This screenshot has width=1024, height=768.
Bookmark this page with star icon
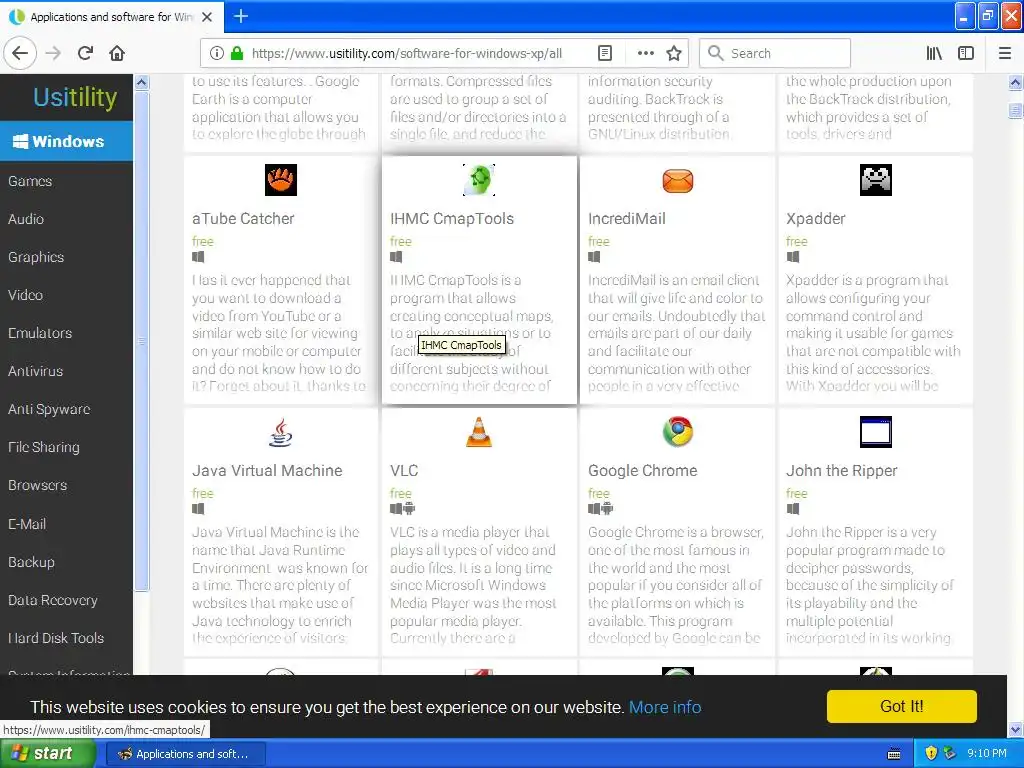coord(674,53)
